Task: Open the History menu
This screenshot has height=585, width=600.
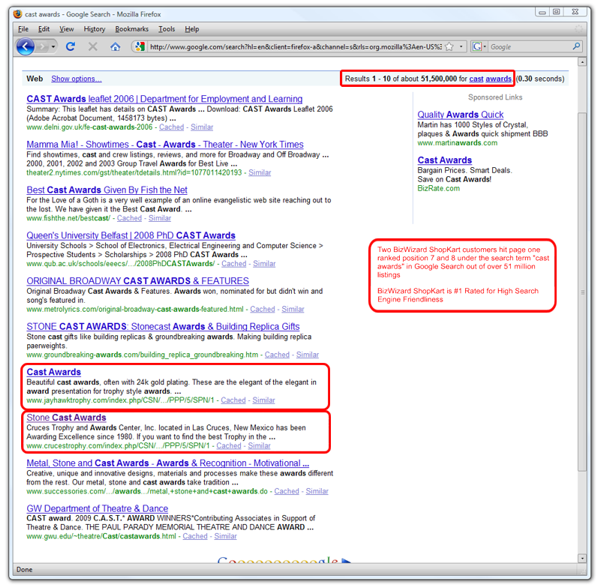Action: pos(94,29)
